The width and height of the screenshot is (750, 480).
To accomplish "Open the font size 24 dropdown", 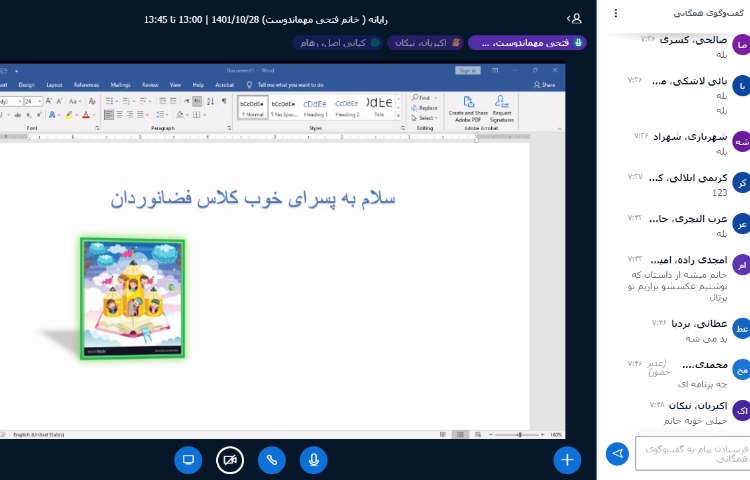I will point(40,101).
